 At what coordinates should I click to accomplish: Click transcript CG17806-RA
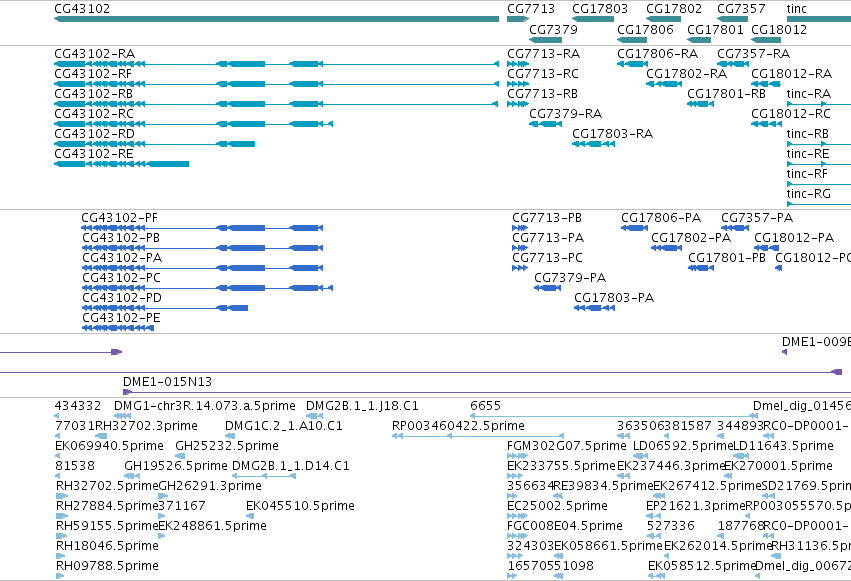click(632, 64)
